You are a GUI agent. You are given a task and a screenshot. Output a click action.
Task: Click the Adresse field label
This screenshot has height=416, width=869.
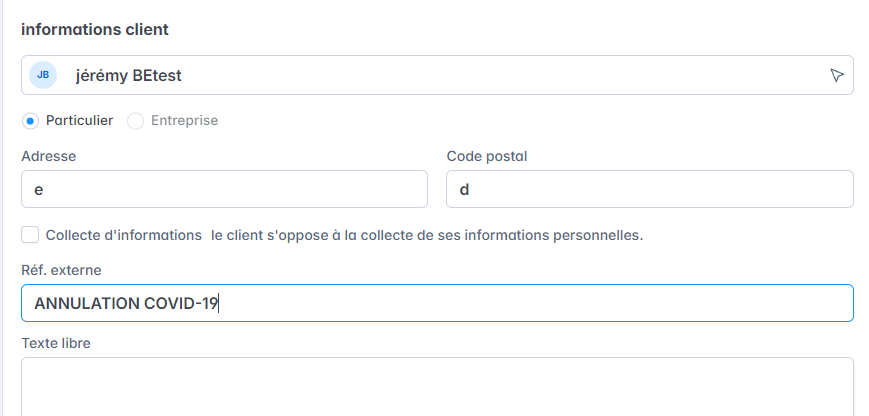(49, 156)
